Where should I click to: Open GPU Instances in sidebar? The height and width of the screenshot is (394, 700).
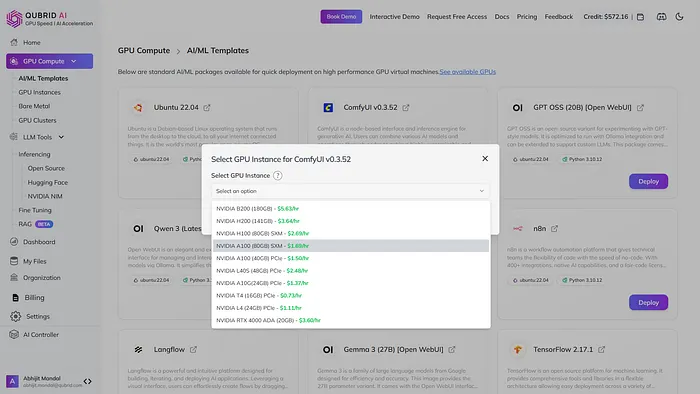(39, 92)
